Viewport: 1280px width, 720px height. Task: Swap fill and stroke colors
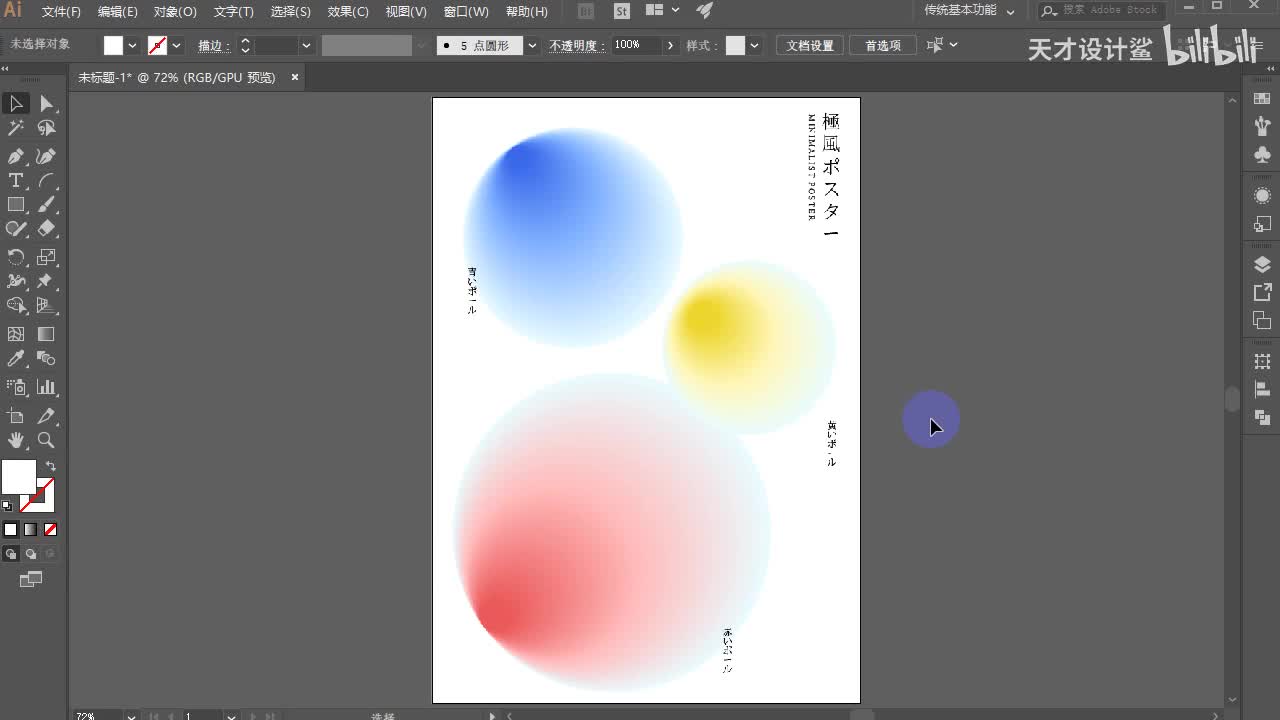pos(50,466)
